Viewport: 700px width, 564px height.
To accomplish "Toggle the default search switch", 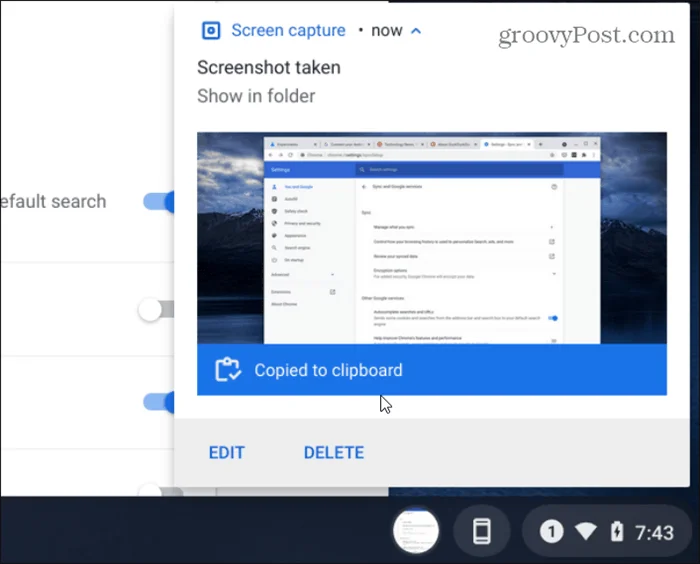I will pos(159,202).
